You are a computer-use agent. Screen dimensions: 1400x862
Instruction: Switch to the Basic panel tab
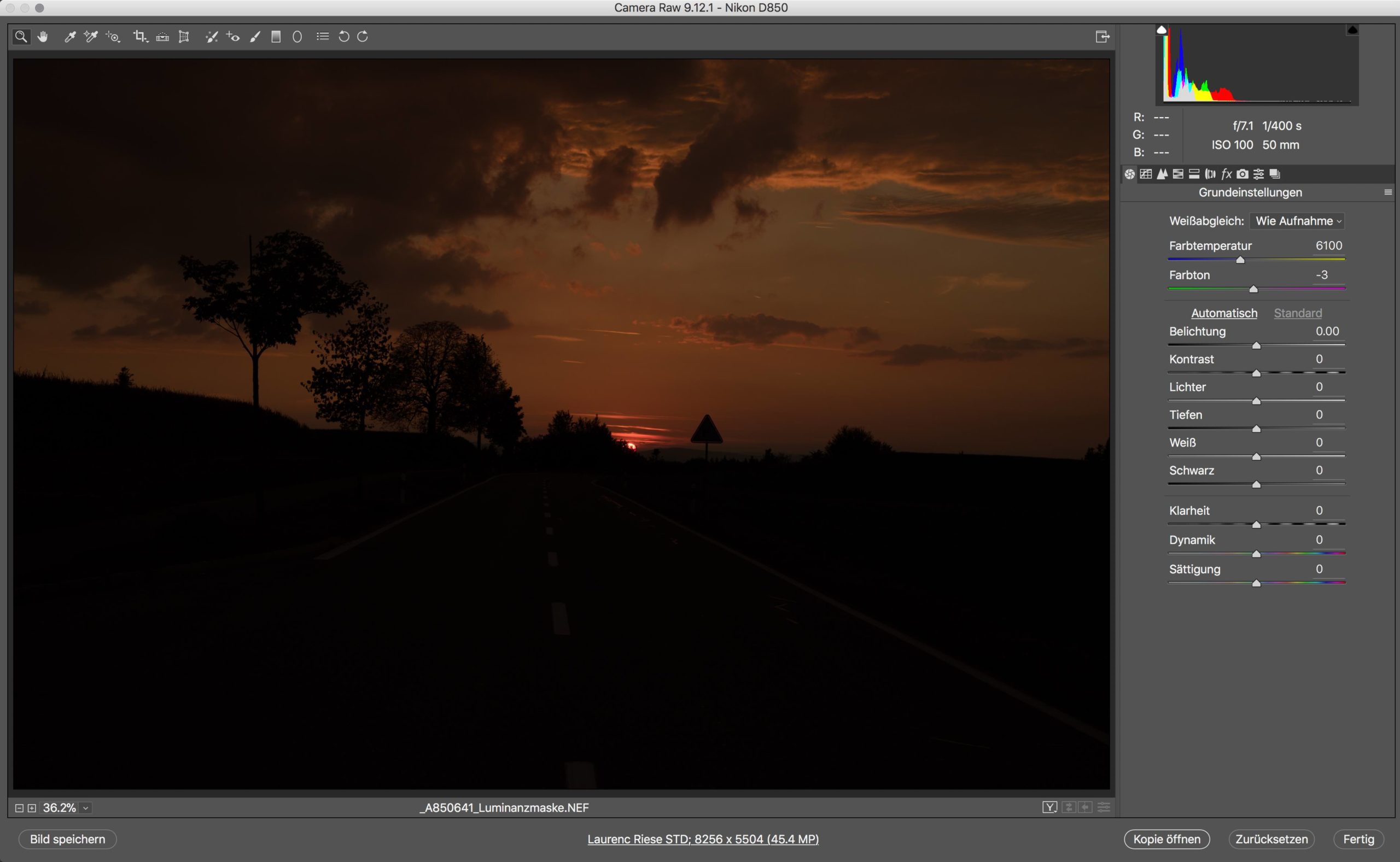(x=1130, y=174)
